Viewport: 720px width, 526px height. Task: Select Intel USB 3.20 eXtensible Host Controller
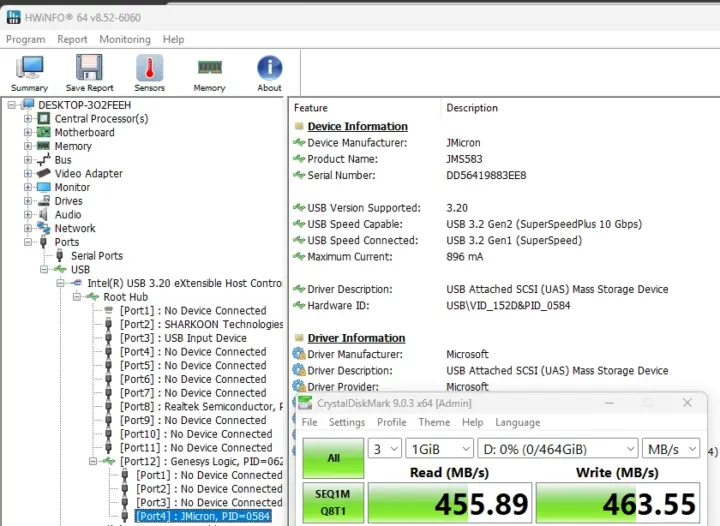[x=185, y=283]
